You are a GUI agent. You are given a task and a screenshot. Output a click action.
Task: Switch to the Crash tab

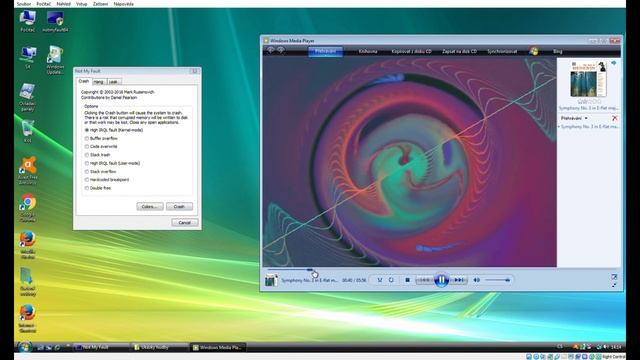pyautogui.click(x=84, y=81)
